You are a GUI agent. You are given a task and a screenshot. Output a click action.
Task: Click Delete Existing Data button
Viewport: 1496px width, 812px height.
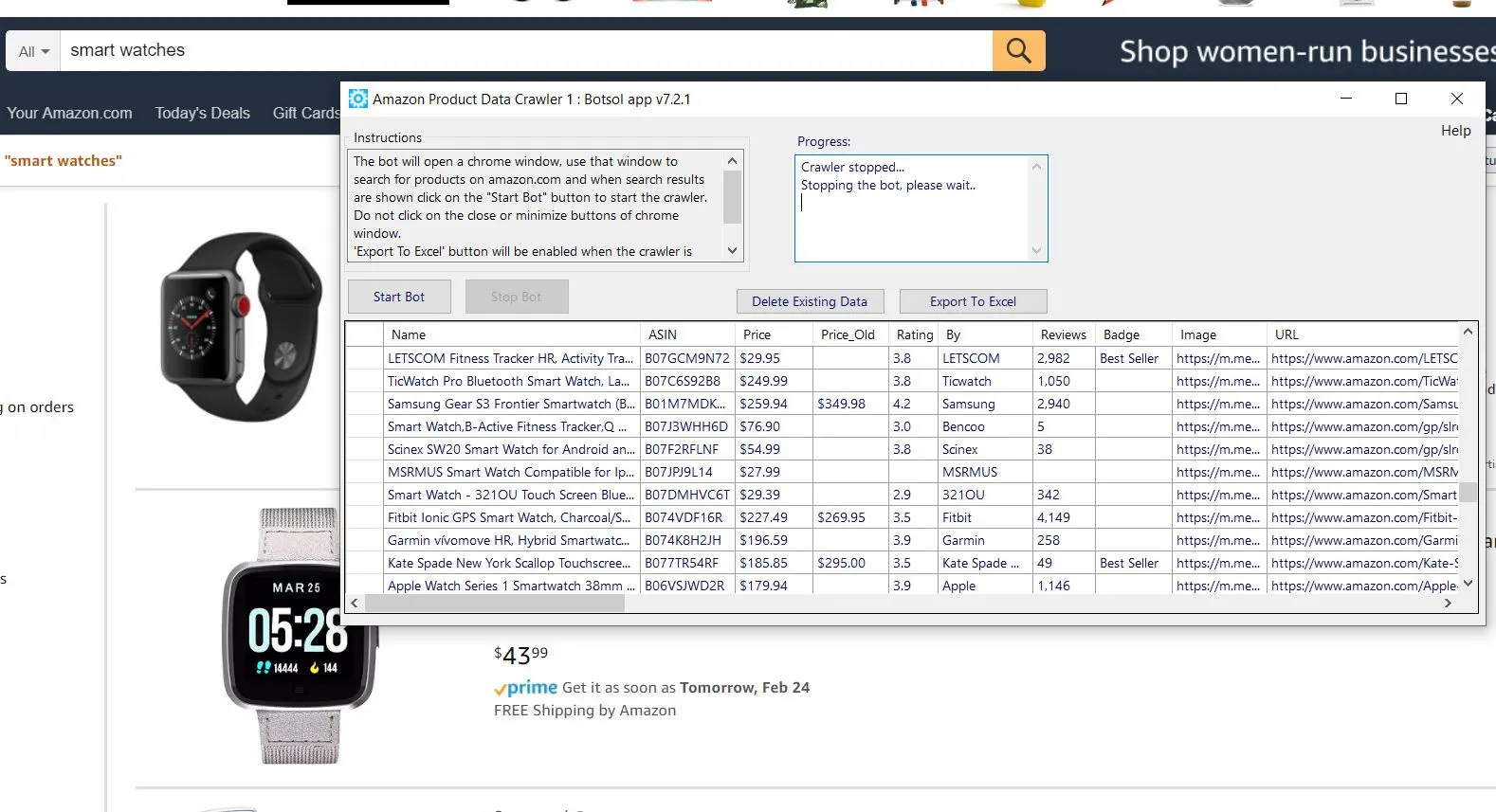point(810,301)
